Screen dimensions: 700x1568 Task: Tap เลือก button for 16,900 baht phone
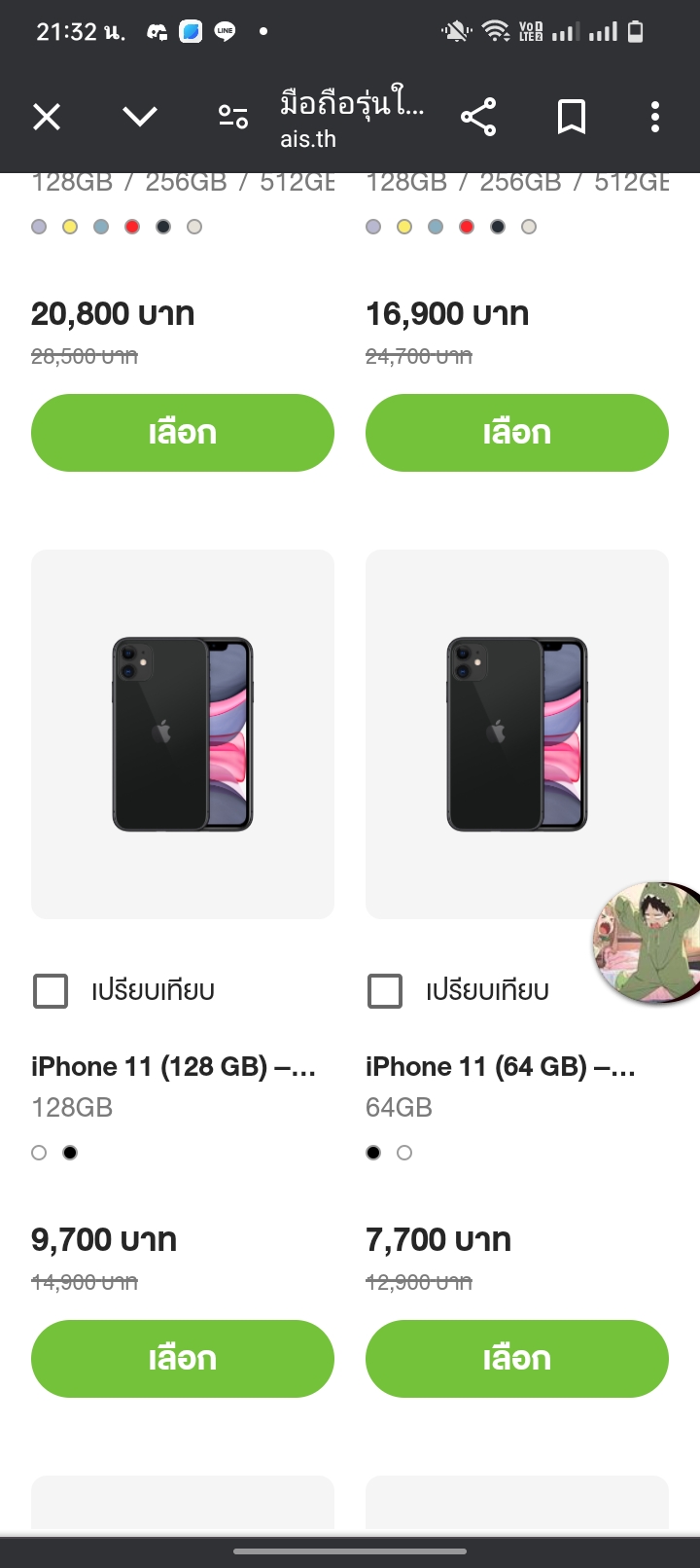[x=517, y=433]
